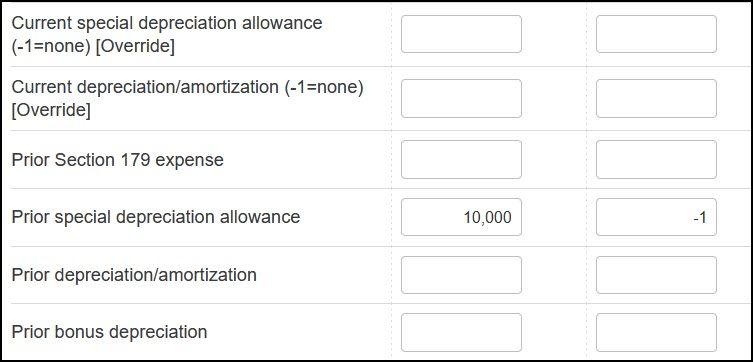Click the Prior depreciation/amortization label

click(134, 275)
